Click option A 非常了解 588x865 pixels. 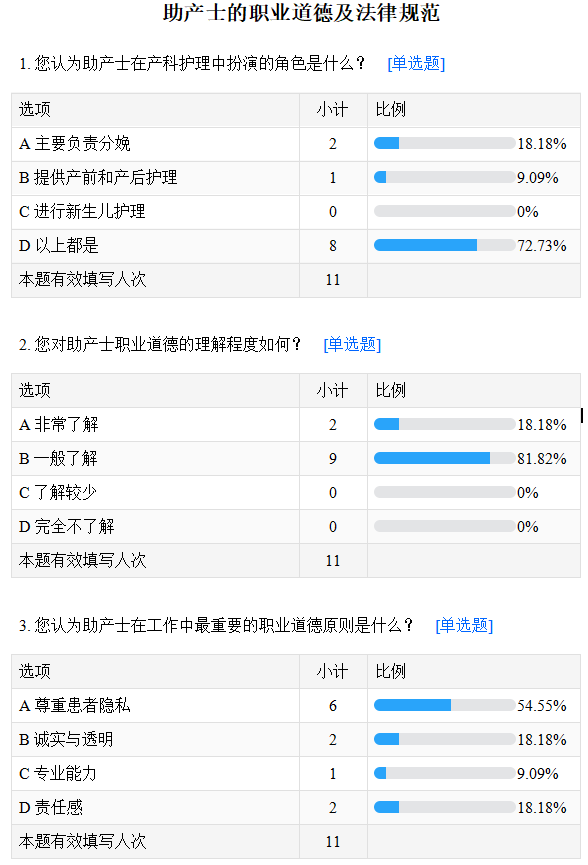pyautogui.click(x=59, y=425)
